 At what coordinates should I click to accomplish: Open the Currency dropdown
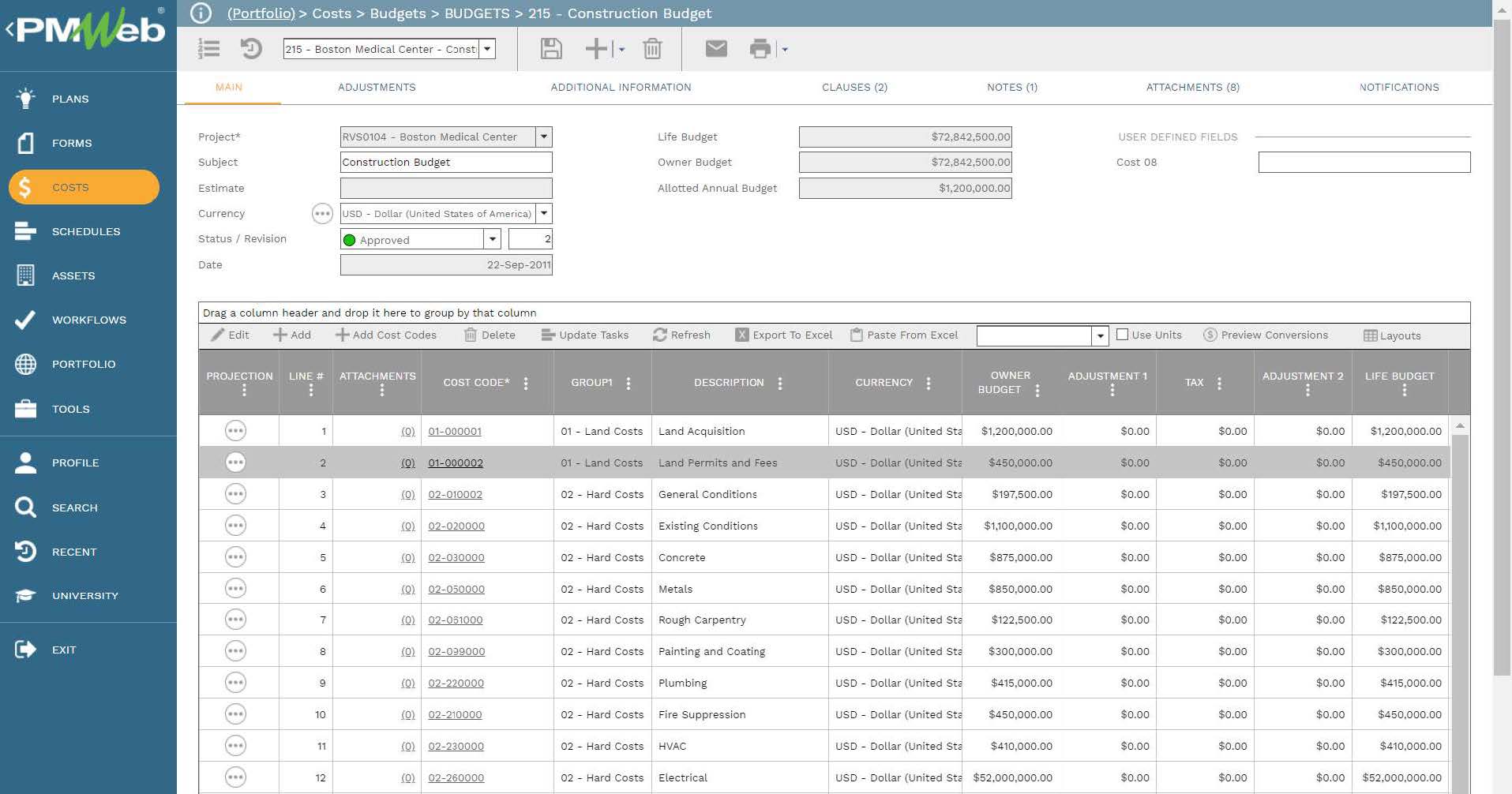(x=544, y=214)
